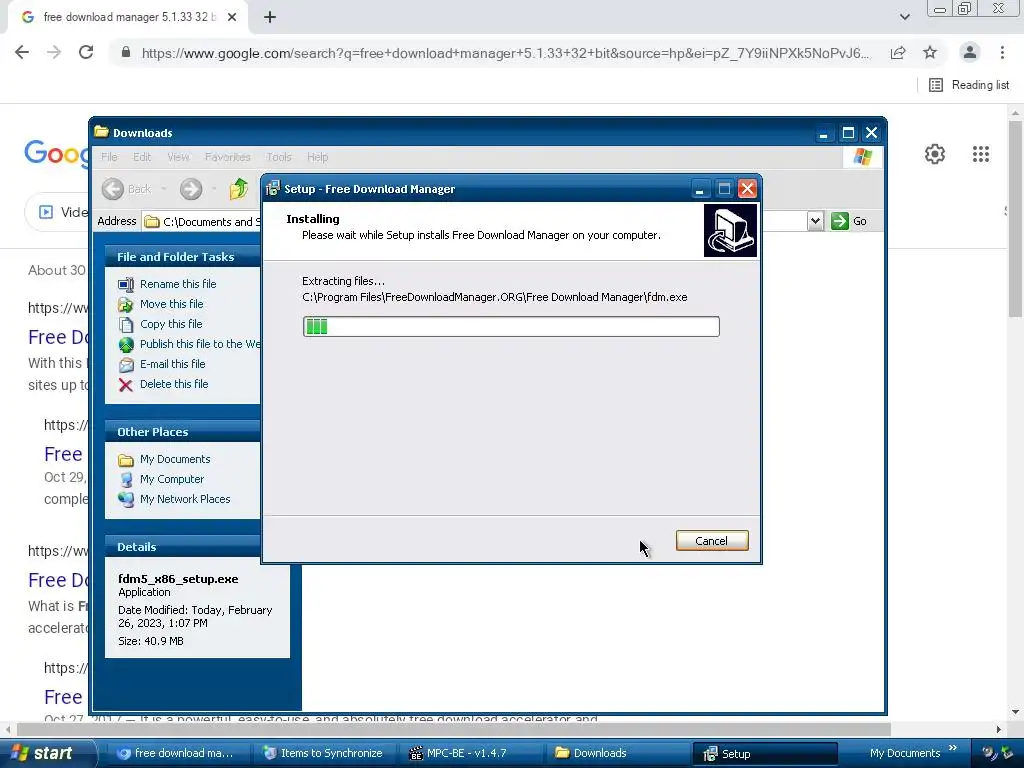The image size is (1024, 768).
Task: Click the Explorer Back button
Action: pos(127,189)
